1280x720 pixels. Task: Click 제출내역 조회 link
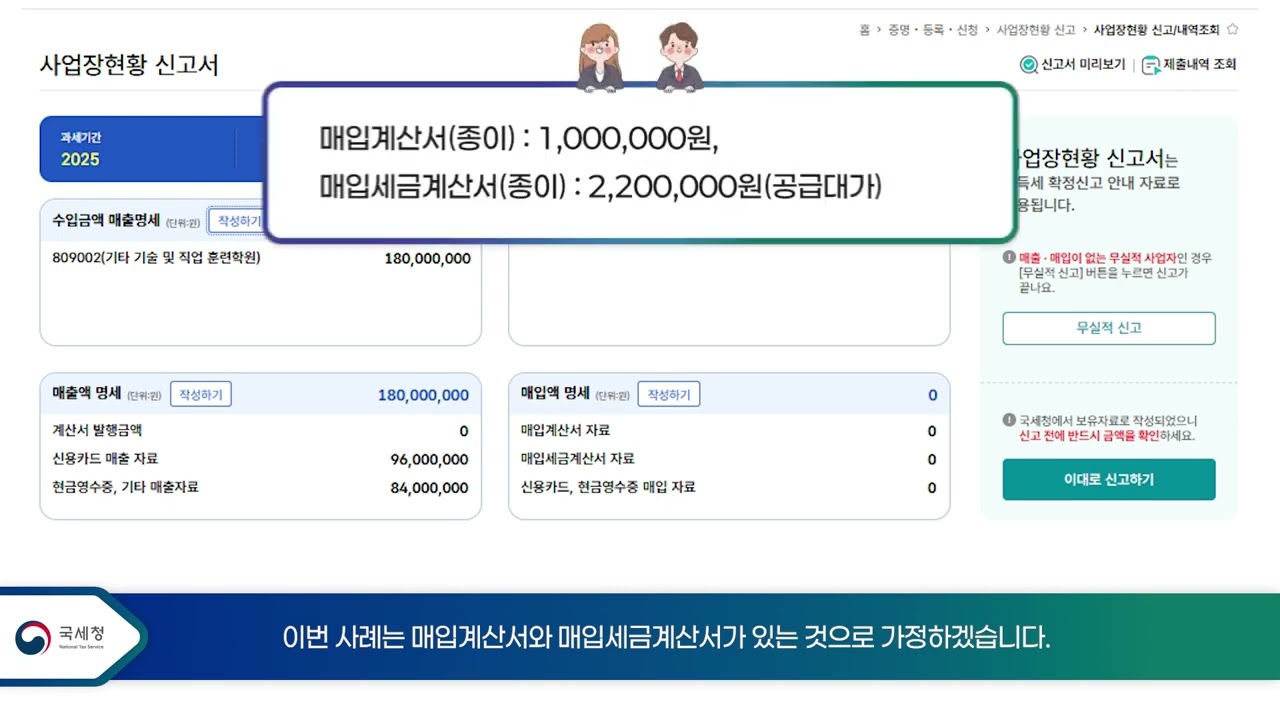click(x=1200, y=65)
